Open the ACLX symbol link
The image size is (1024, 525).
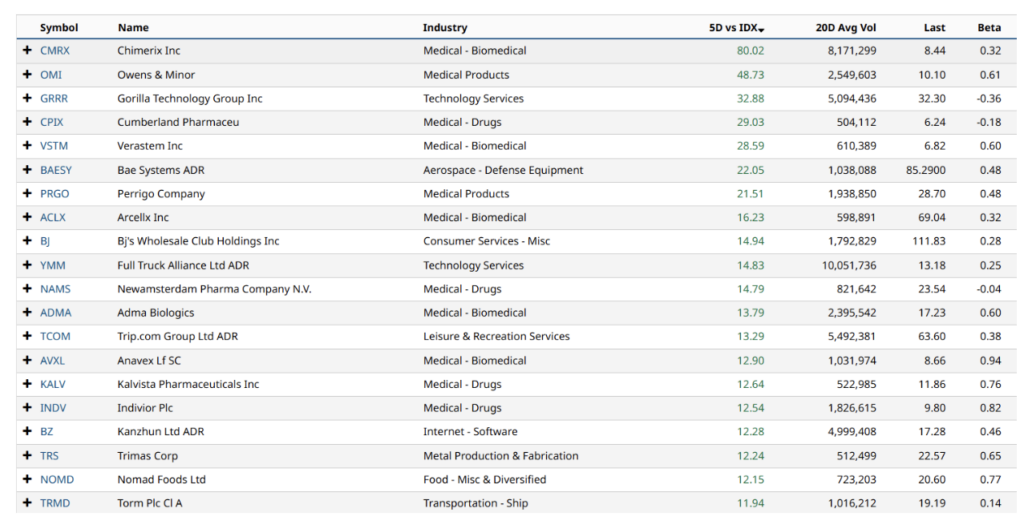[53, 217]
